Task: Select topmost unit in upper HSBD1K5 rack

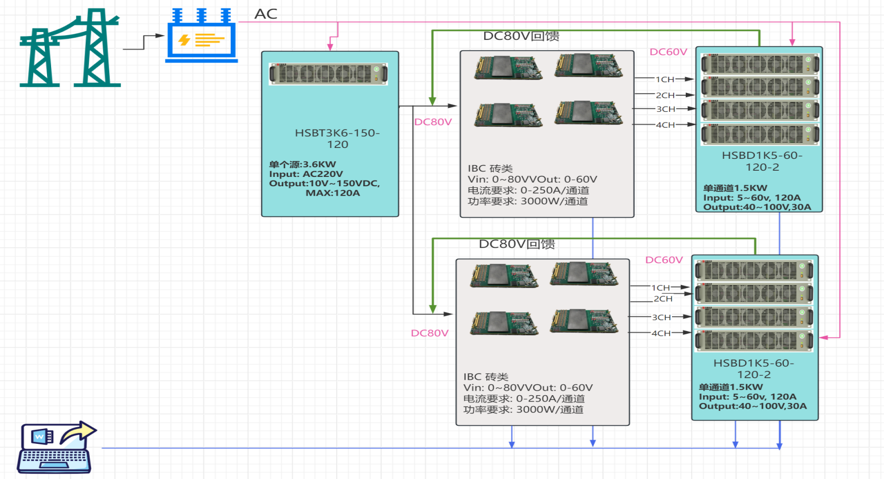Action: click(x=757, y=64)
